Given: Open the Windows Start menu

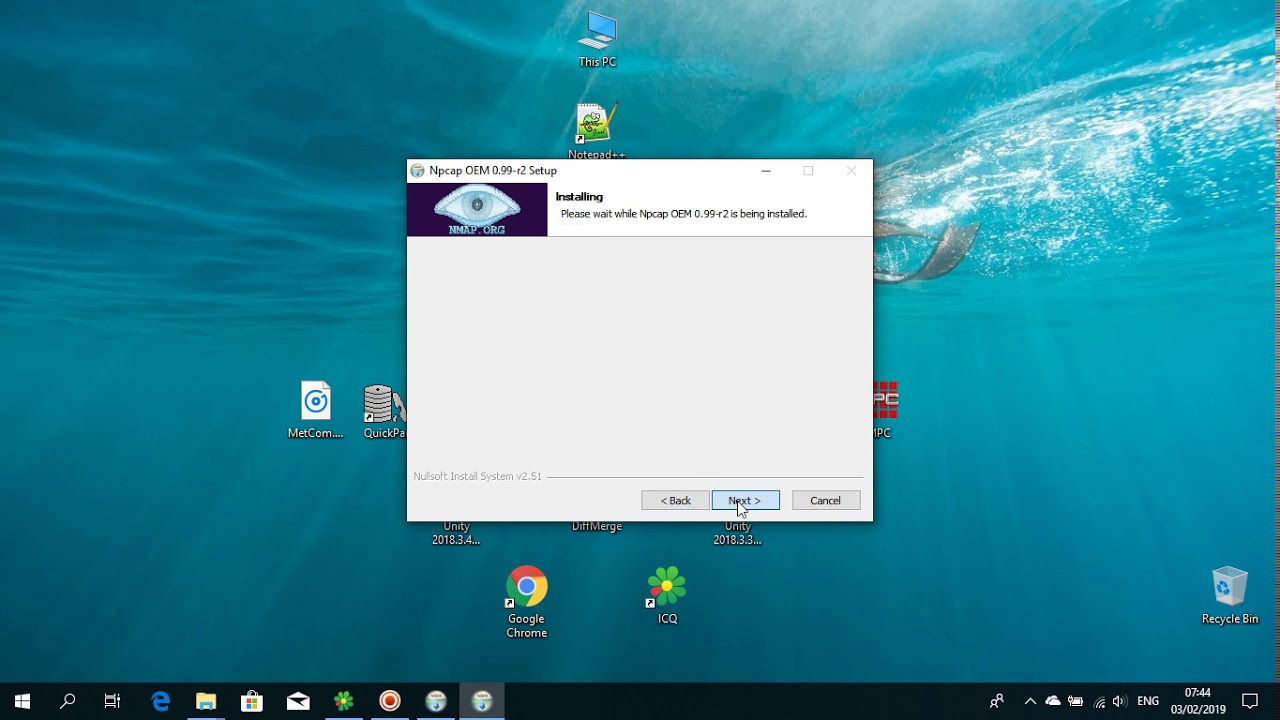Looking at the screenshot, I should [x=22, y=701].
